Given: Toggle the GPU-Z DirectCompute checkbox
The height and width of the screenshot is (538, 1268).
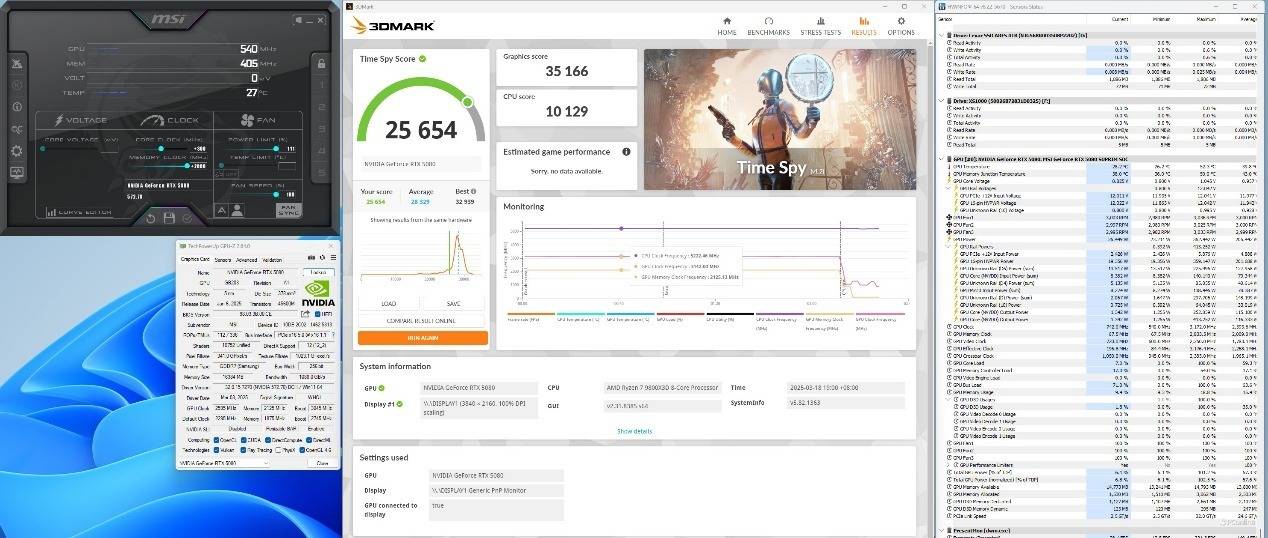Looking at the screenshot, I should tap(268, 440).
